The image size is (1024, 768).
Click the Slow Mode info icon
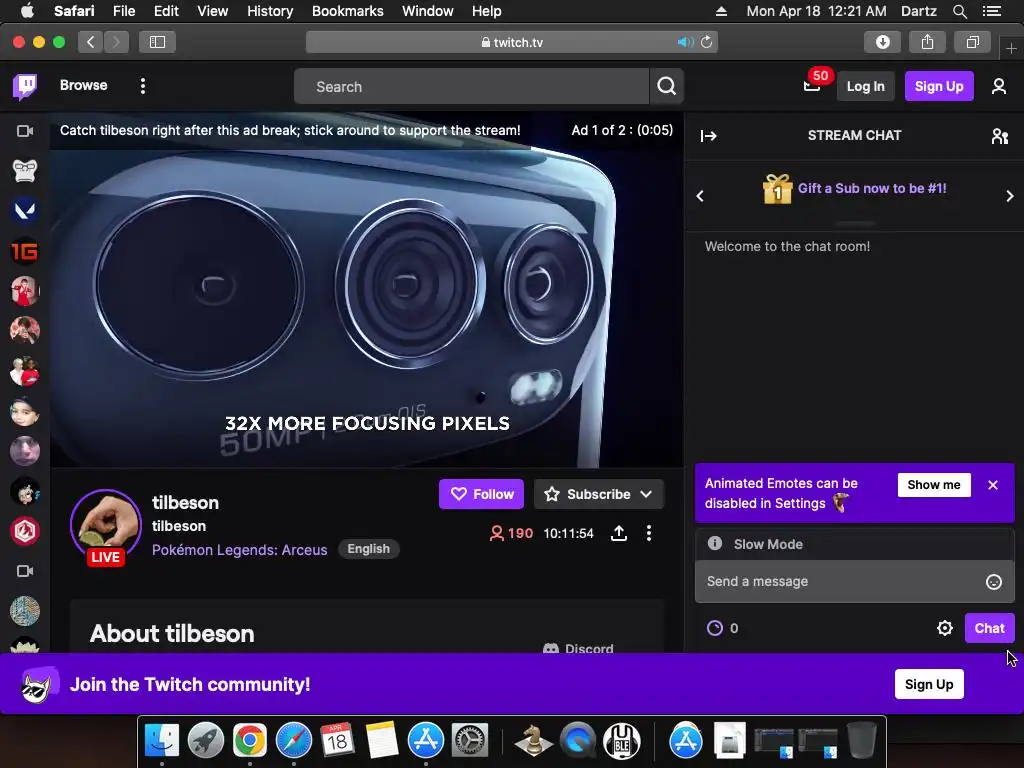[715, 543]
